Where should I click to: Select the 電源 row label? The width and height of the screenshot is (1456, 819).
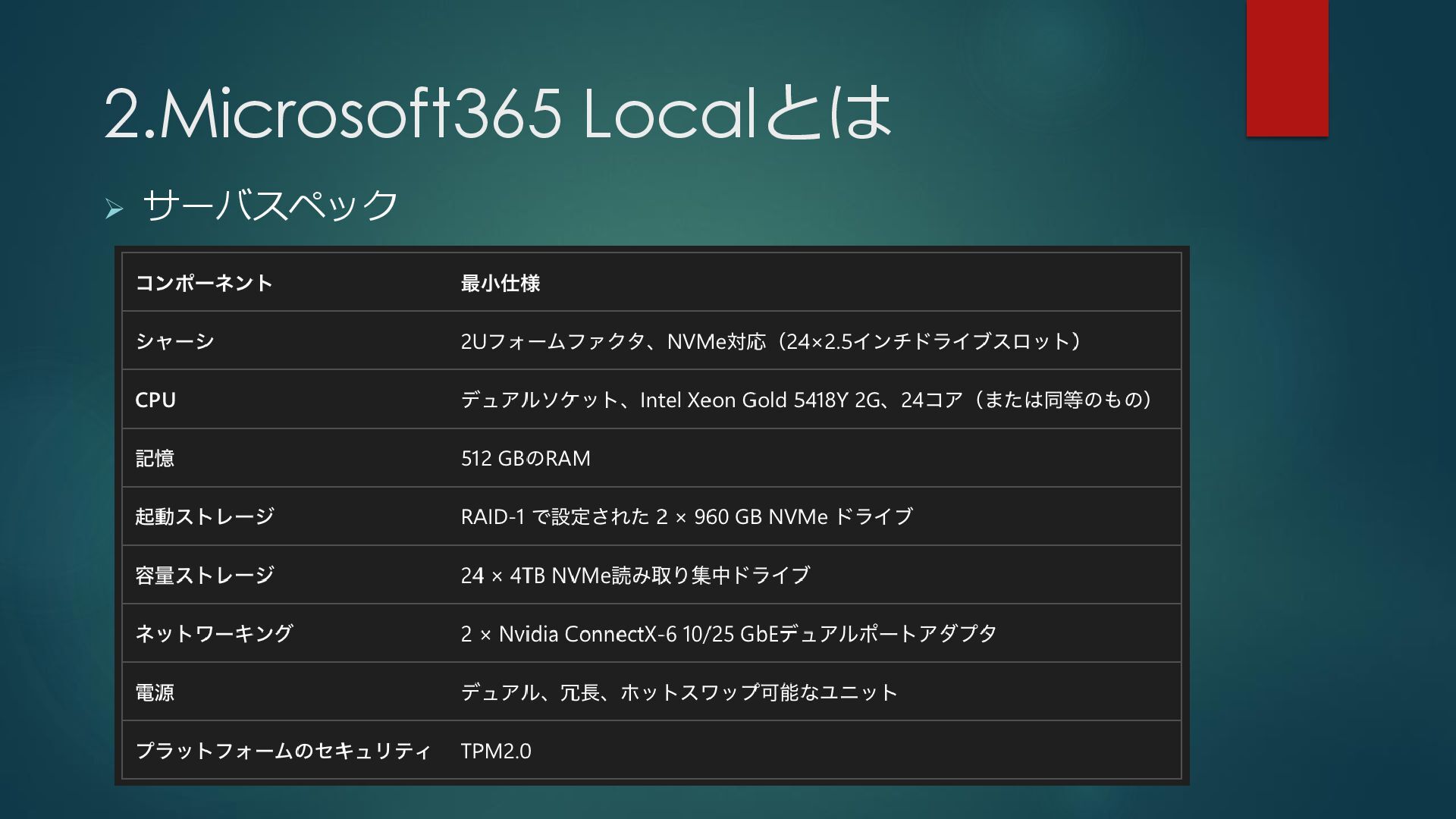[x=155, y=692]
